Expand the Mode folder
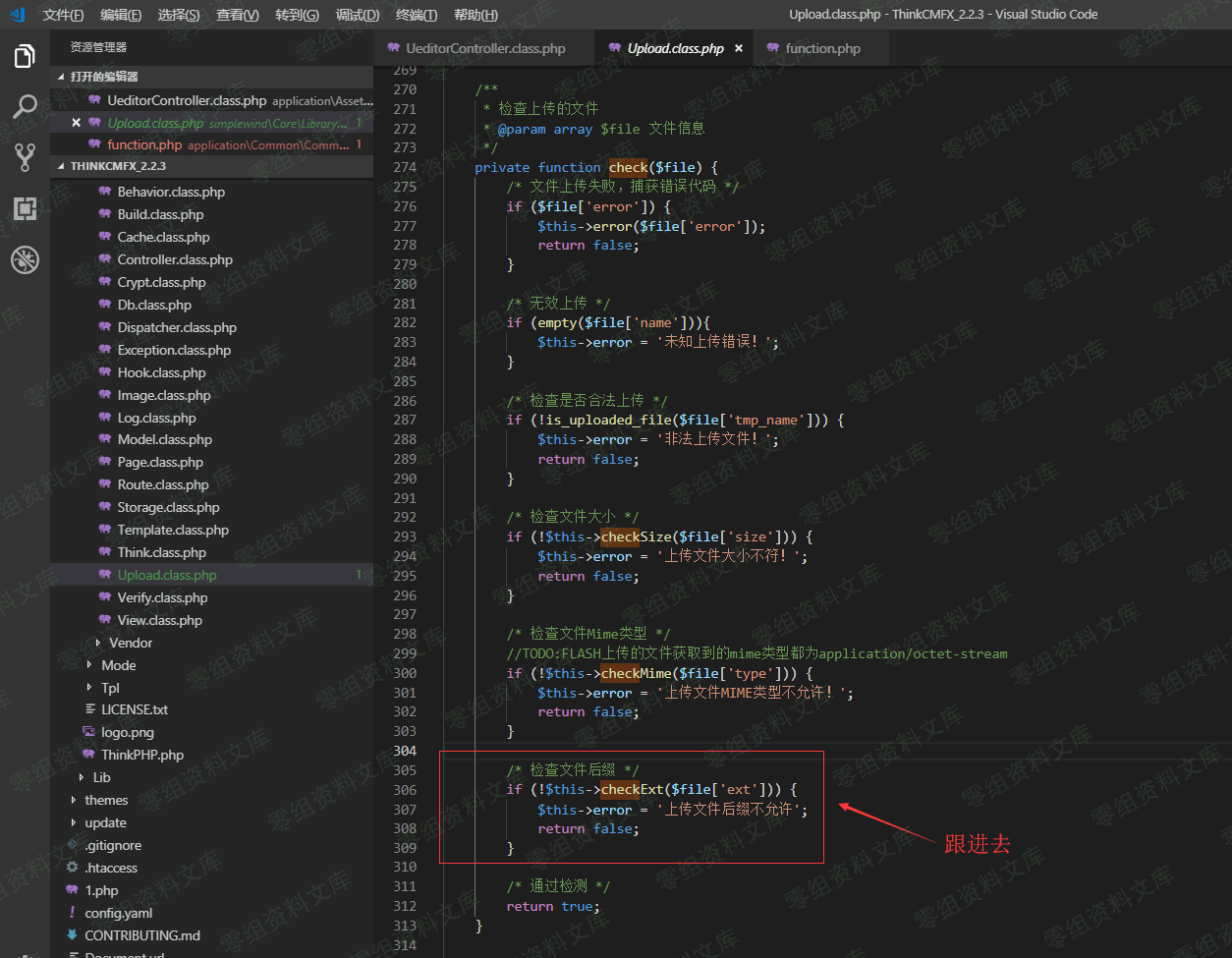This screenshot has width=1232, height=958. (118, 665)
